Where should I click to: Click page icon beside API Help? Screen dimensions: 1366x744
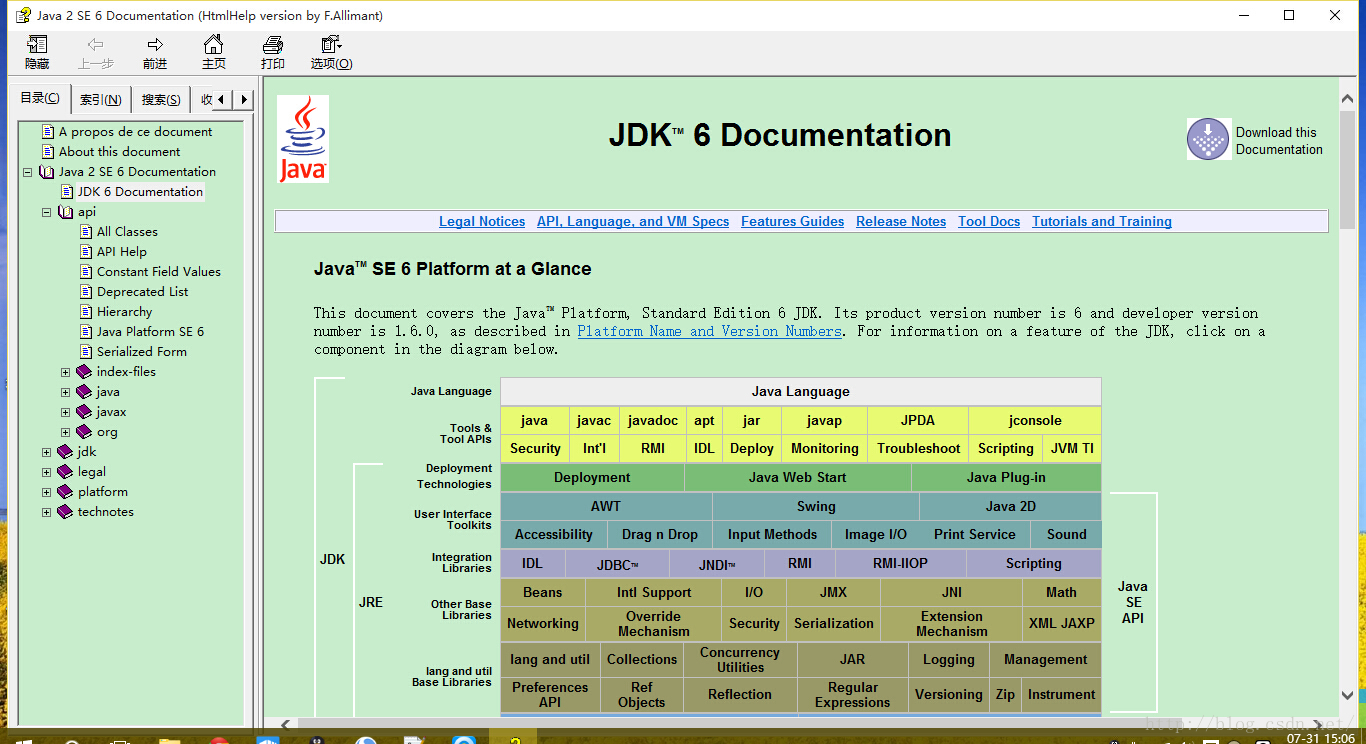pyautogui.click(x=87, y=252)
